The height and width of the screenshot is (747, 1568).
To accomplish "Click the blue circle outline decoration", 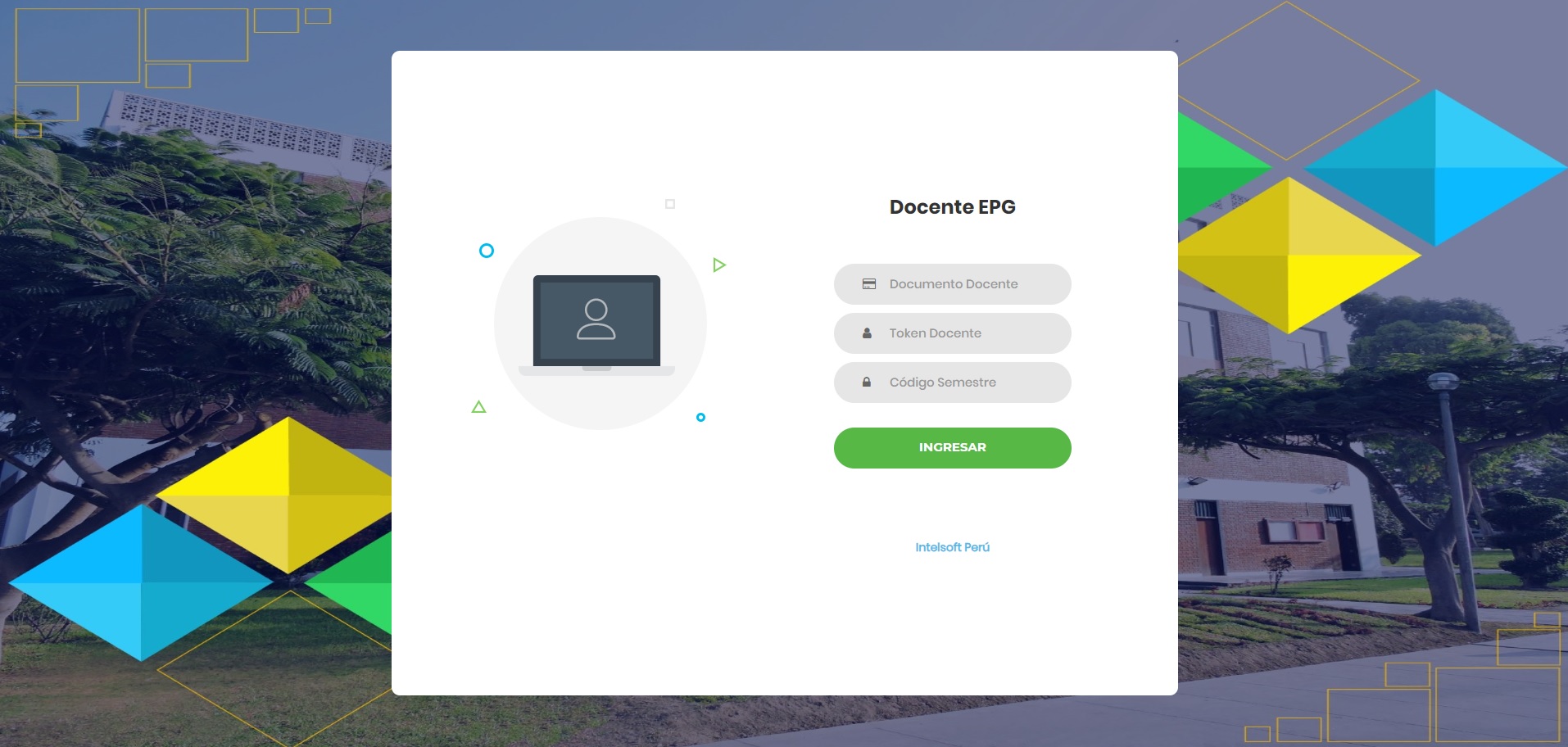I will pyautogui.click(x=487, y=251).
